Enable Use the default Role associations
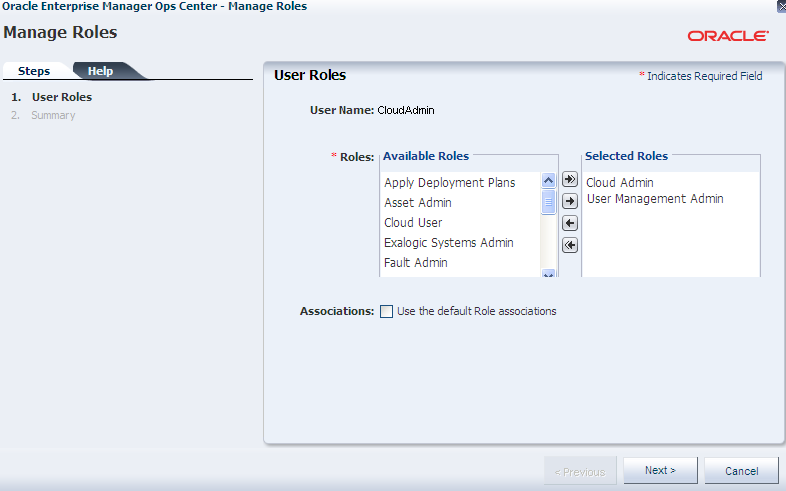Image resolution: width=786 pixels, height=491 pixels. 386,311
